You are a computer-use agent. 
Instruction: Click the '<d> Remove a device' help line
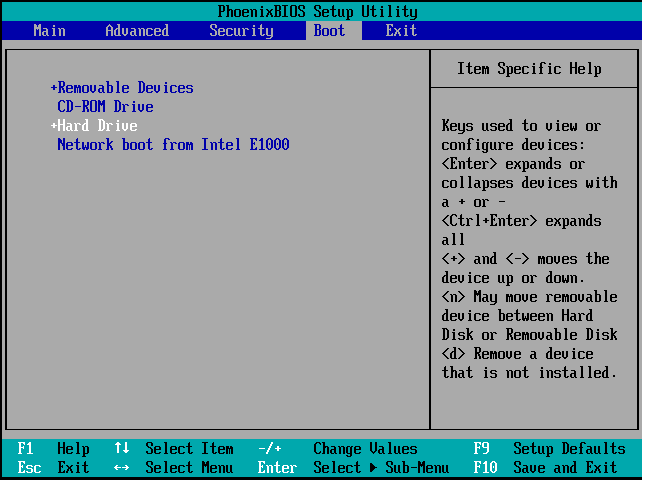[517, 354]
